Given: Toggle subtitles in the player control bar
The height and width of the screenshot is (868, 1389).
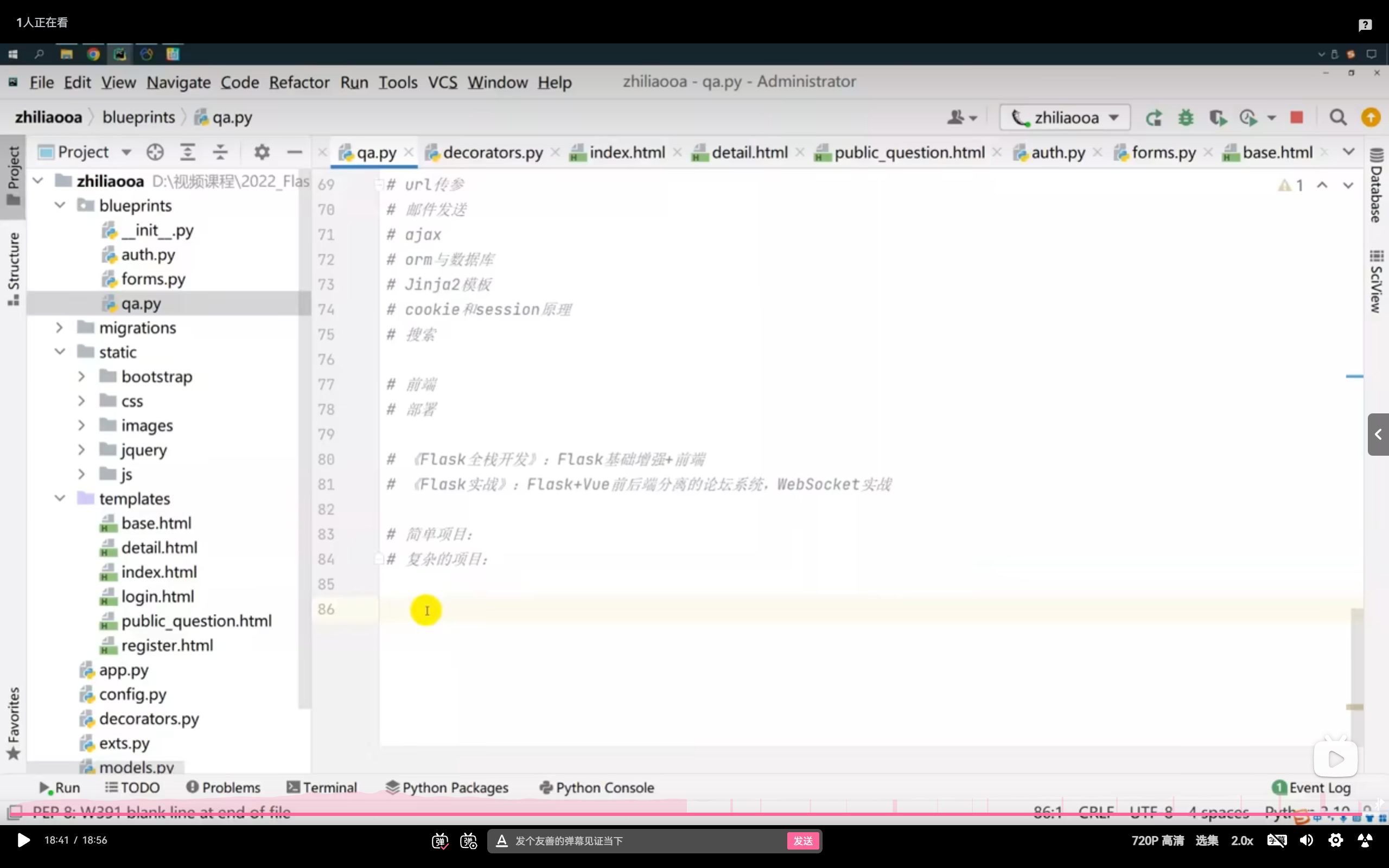Looking at the screenshot, I should click(x=1277, y=840).
